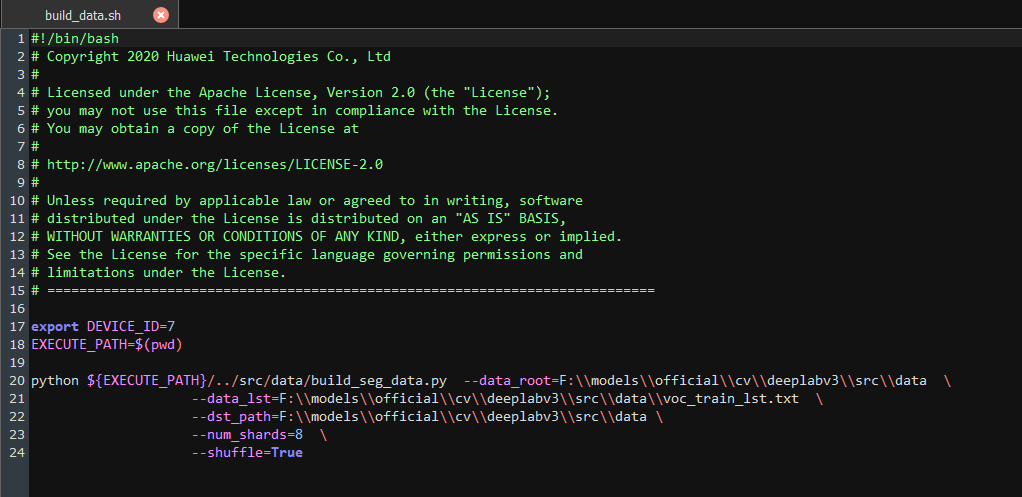Click the Copyright 2020 Huawei comment line
The image size is (1022, 497).
(211, 57)
